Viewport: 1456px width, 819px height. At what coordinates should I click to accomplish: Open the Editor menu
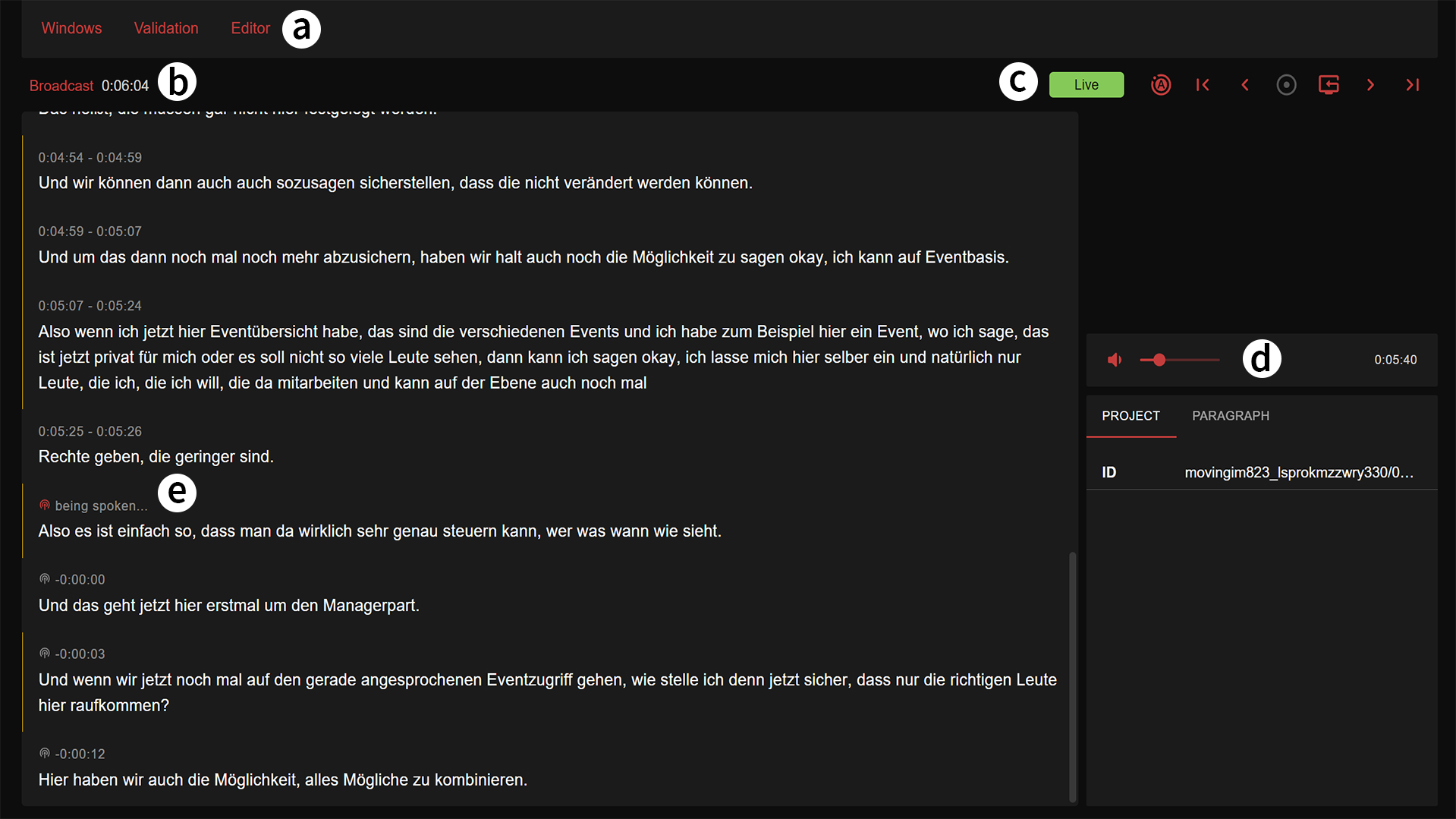coord(250,28)
